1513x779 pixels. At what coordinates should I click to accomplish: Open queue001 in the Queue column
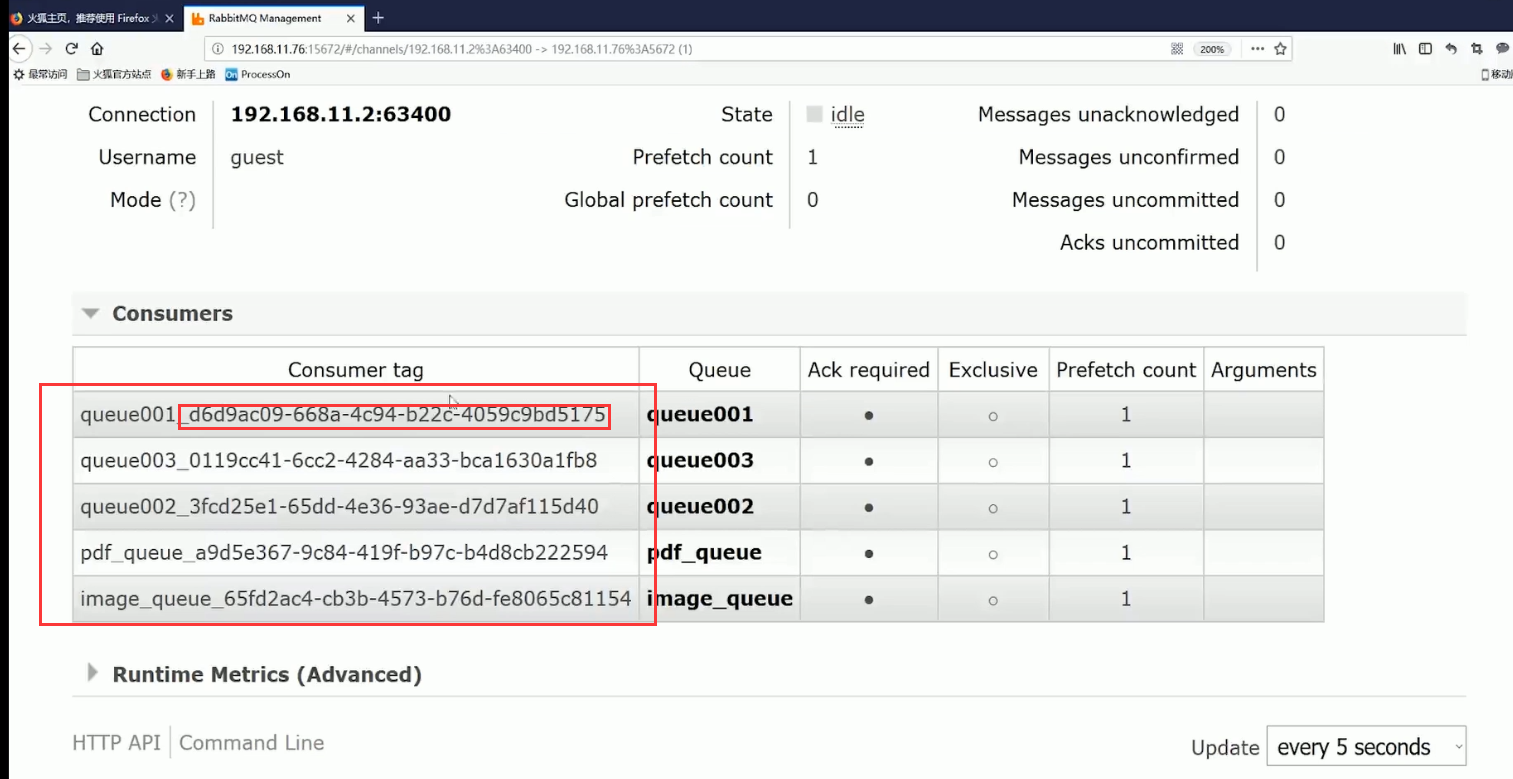coord(700,415)
